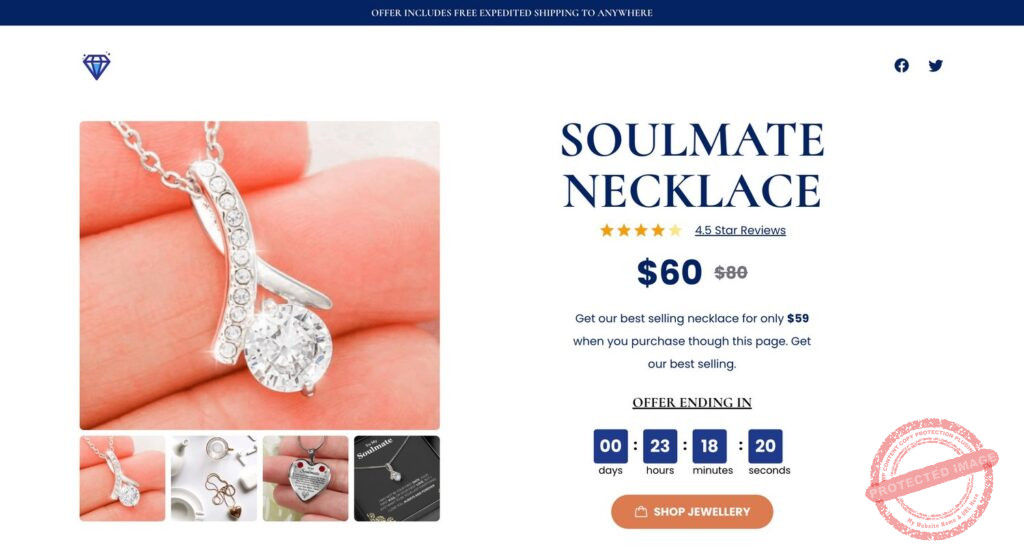
Task: Select the black Soulmate gift box thumbnail
Action: click(397, 478)
